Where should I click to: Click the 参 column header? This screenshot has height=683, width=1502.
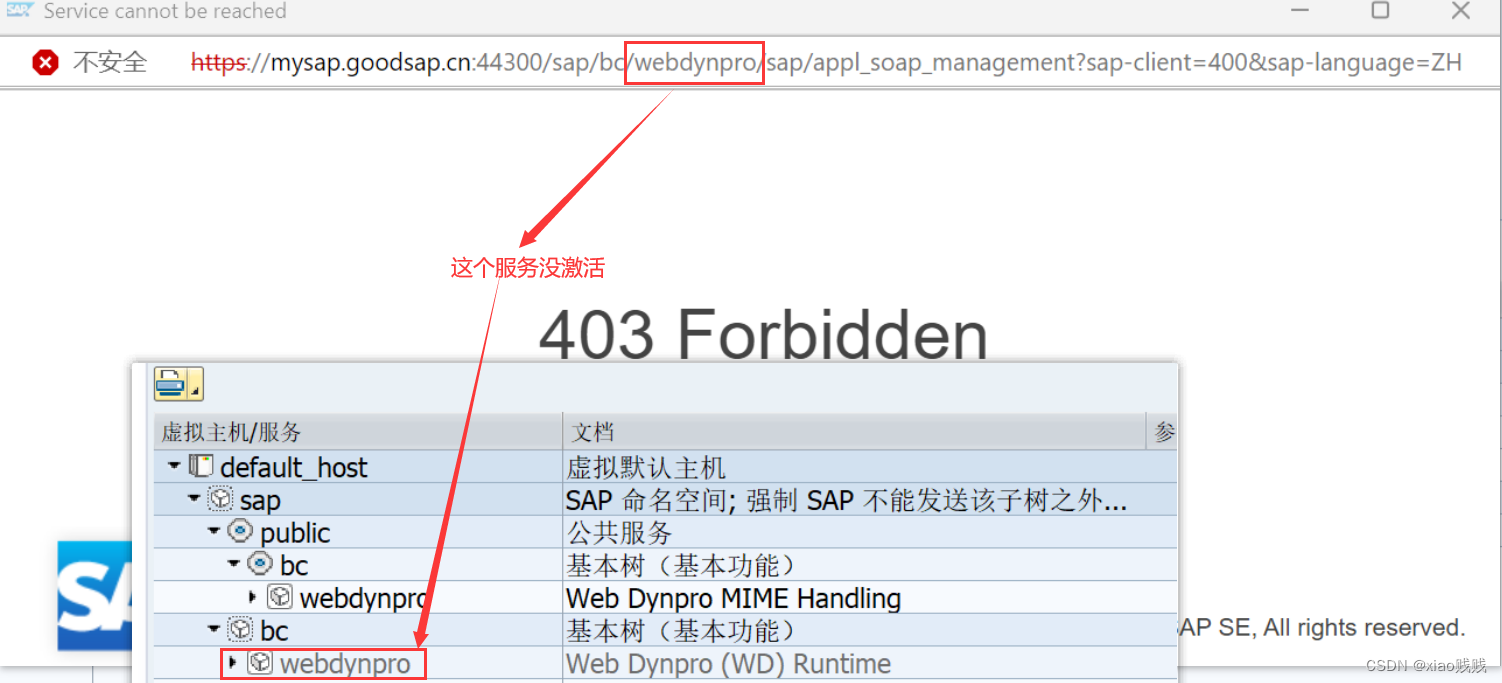(1164, 433)
